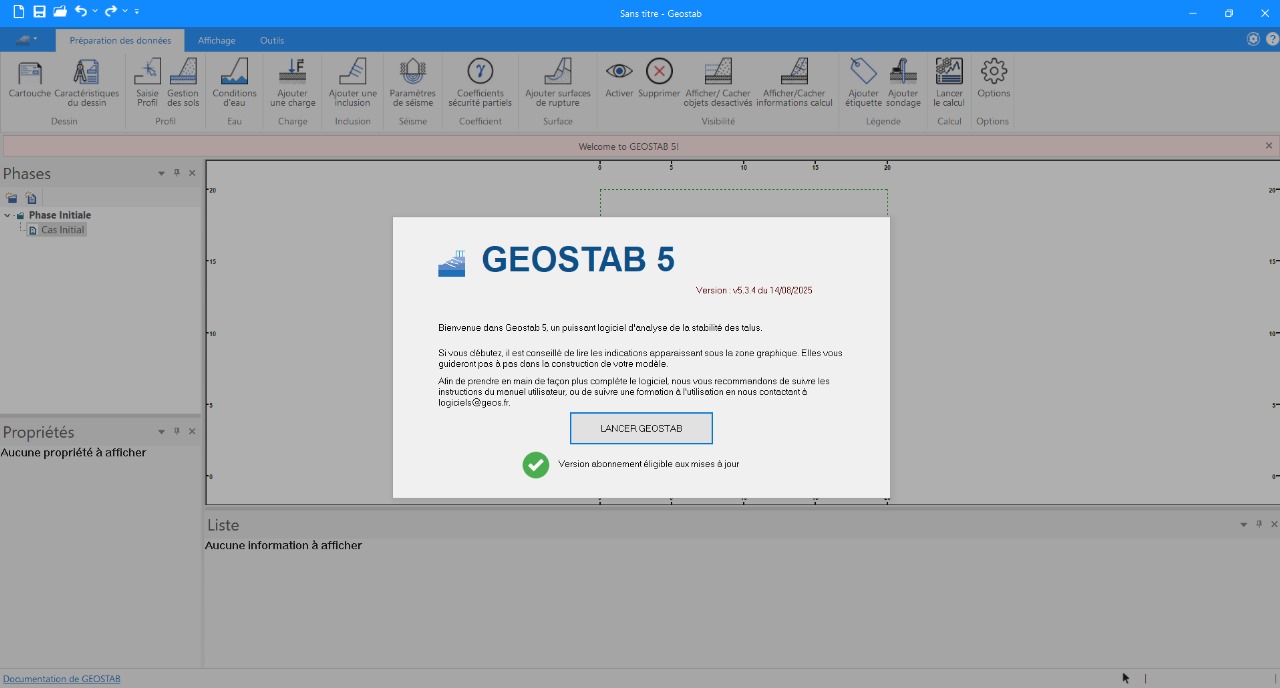The width and height of the screenshot is (1280, 688).
Task: Pin the Propriétés panel
Action: click(x=177, y=431)
